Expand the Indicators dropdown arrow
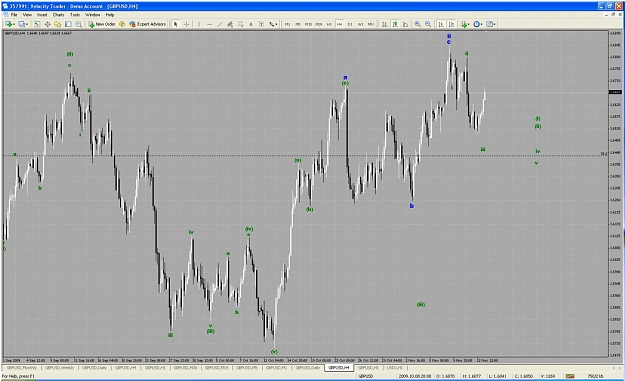 point(469,25)
